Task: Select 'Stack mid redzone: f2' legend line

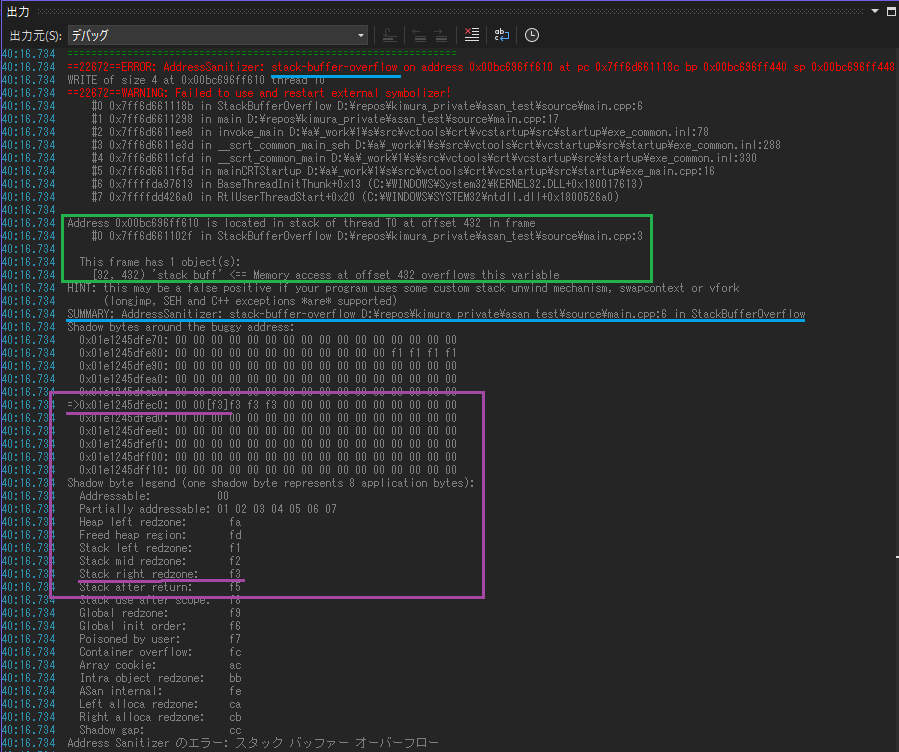Action: click(160, 561)
